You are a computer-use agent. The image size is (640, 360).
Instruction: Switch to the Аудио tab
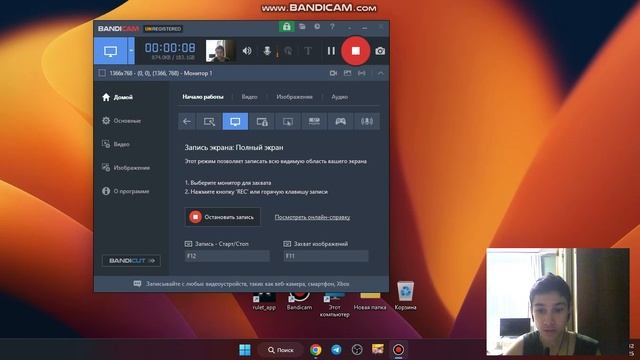(340, 97)
